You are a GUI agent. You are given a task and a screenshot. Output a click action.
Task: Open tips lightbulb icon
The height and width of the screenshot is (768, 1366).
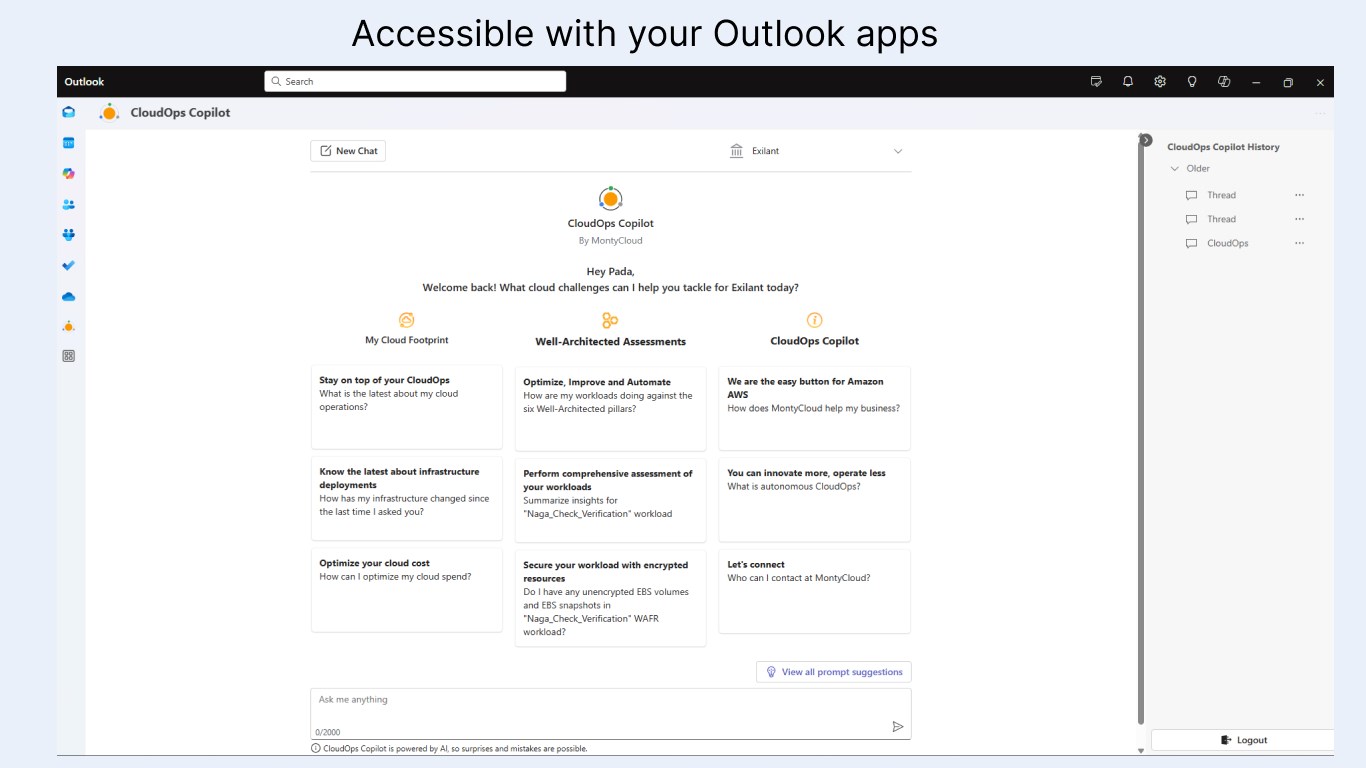click(1192, 82)
